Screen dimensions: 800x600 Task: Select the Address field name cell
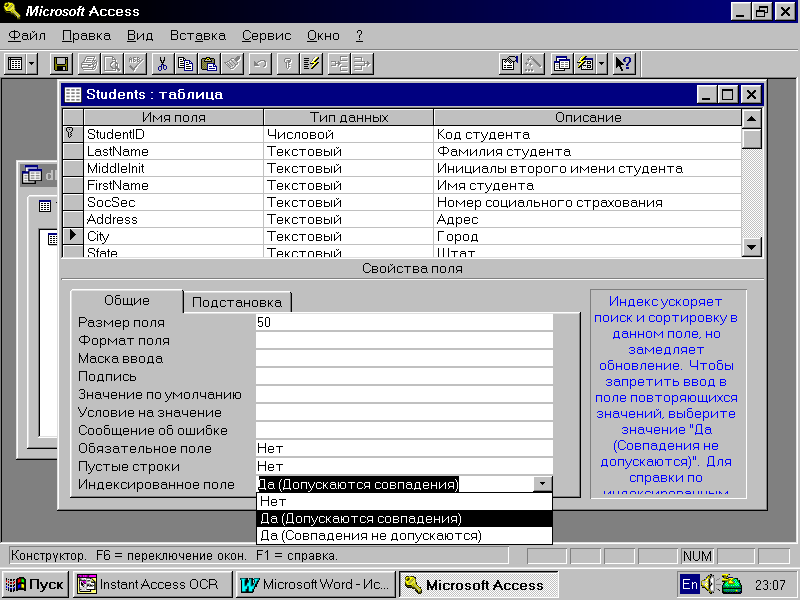[x=173, y=219]
